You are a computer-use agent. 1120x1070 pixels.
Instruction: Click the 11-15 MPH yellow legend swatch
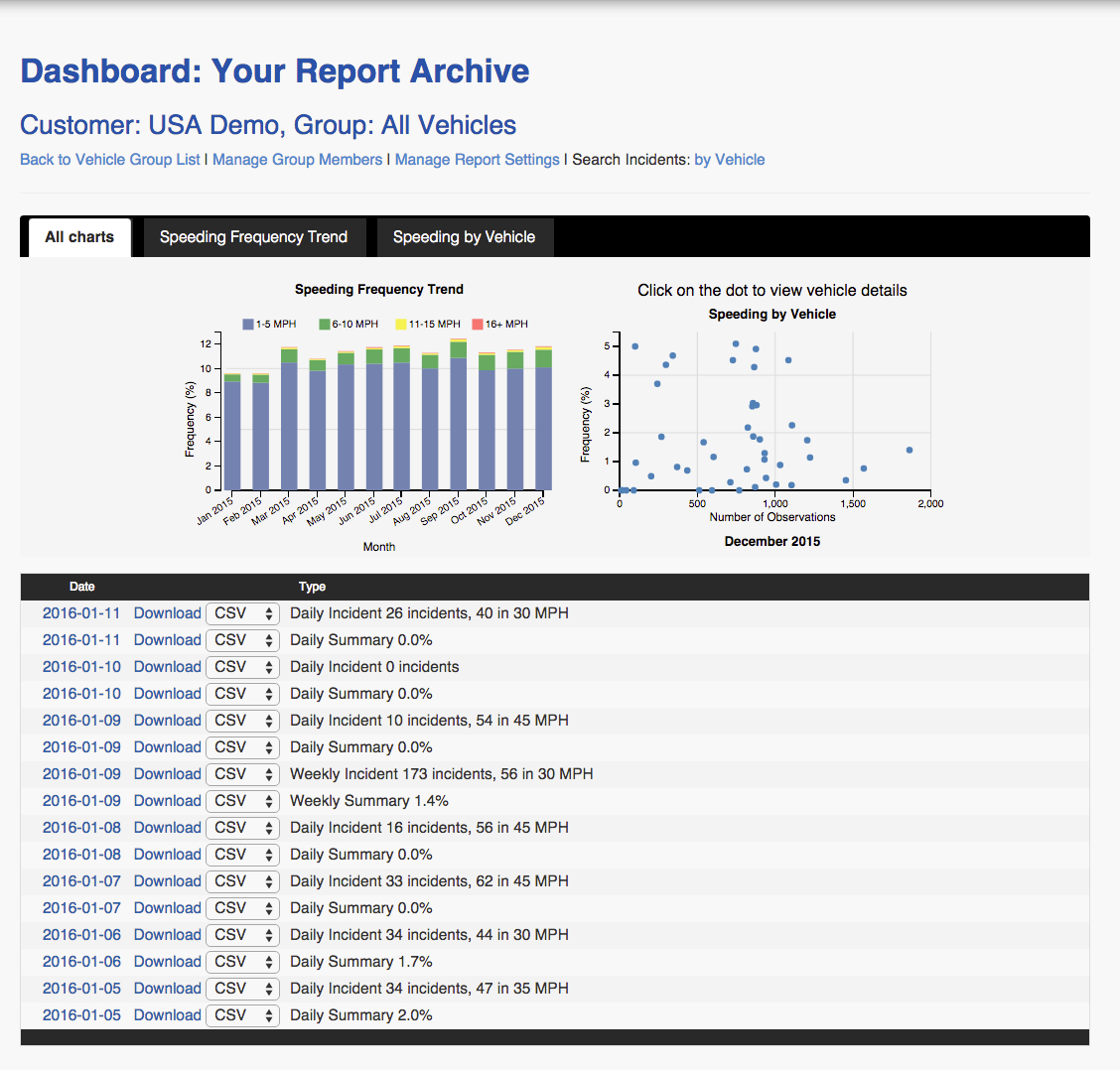401,325
